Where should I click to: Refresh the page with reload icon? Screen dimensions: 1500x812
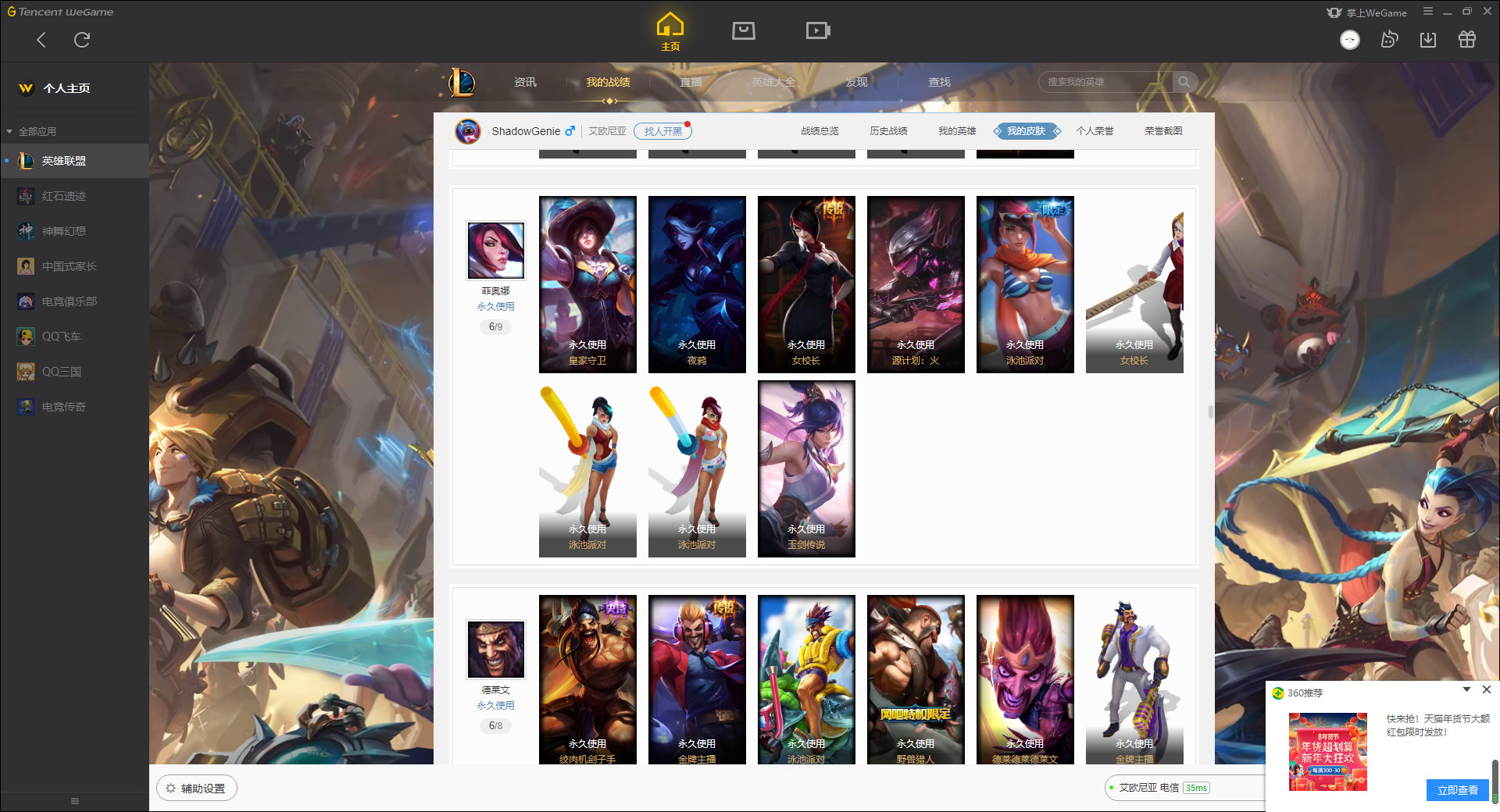click(82, 40)
